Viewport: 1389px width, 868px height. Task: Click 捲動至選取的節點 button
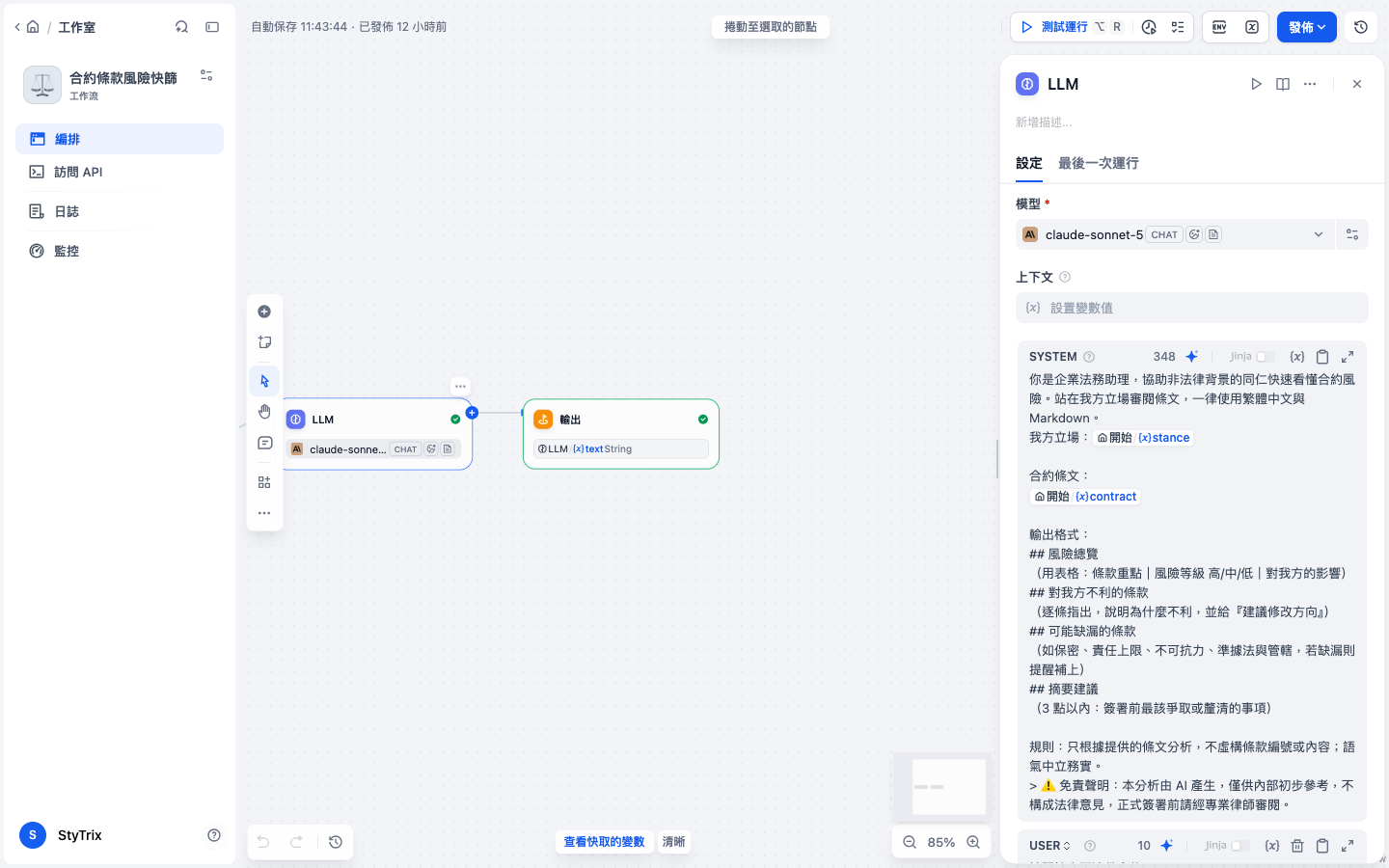[x=771, y=27]
